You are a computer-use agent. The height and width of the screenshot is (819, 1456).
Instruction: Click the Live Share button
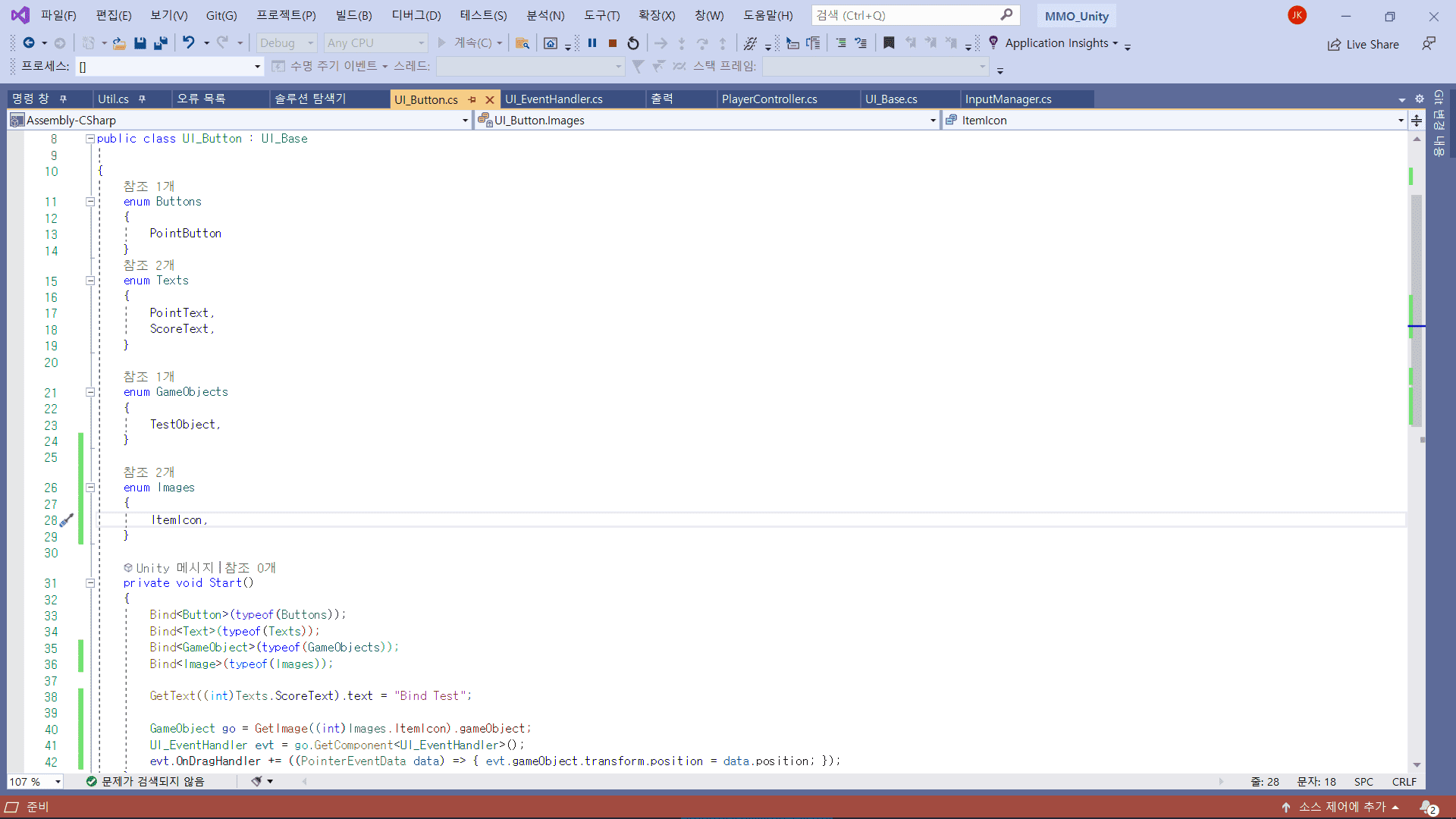coord(1363,45)
